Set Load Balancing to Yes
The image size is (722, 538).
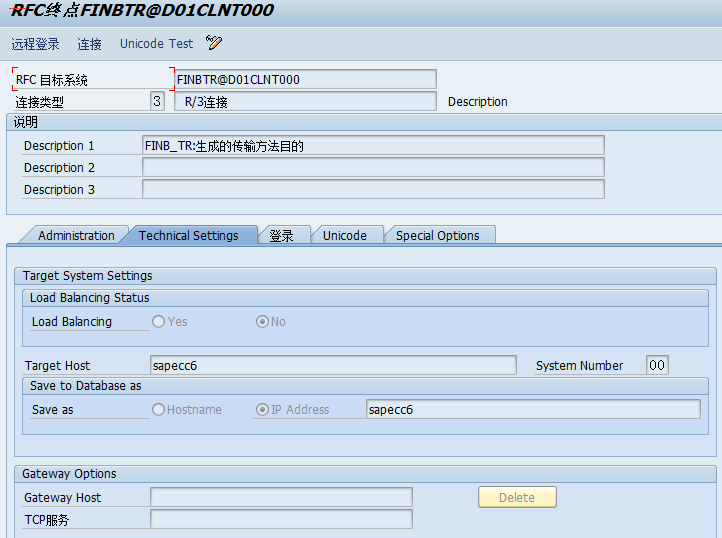click(x=158, y=322)
